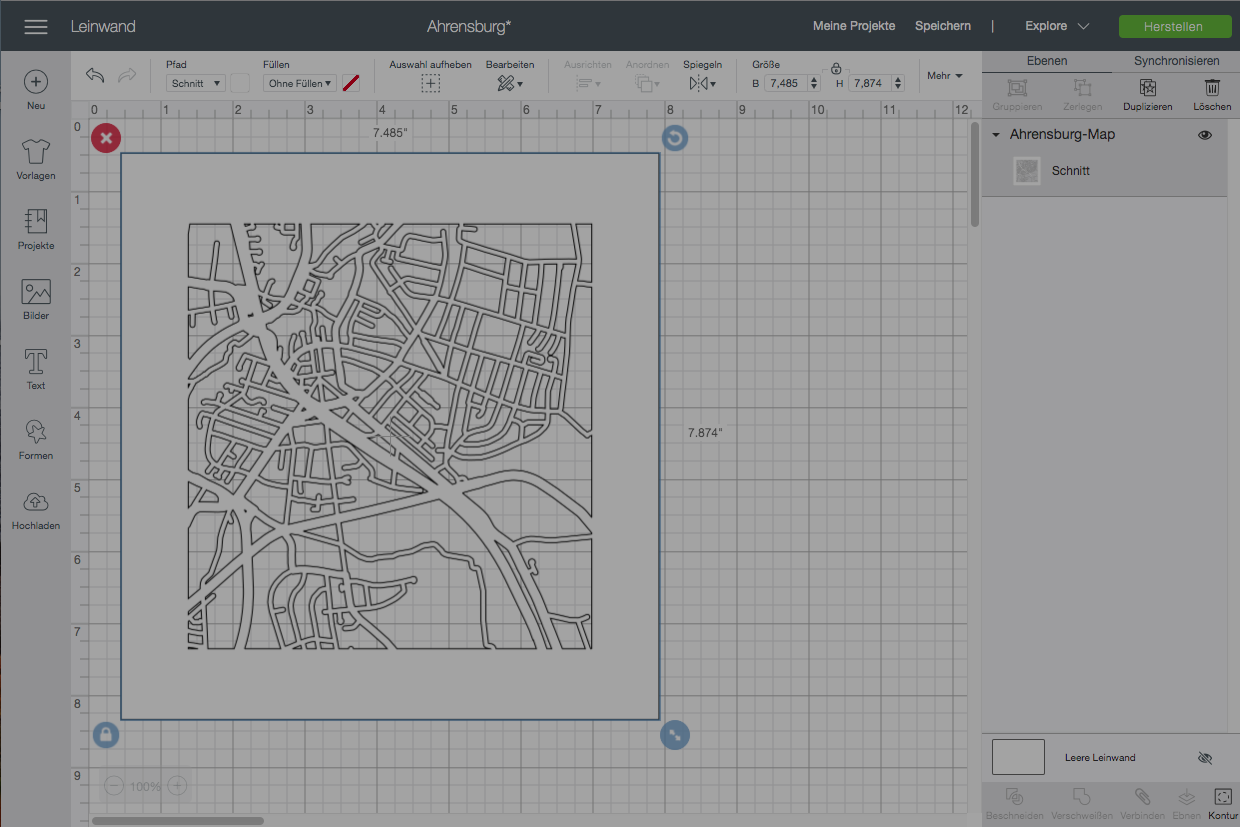Switch to the Synchronisieren tab
This screenshot has width=1240, height=827.
(1176, 61)
